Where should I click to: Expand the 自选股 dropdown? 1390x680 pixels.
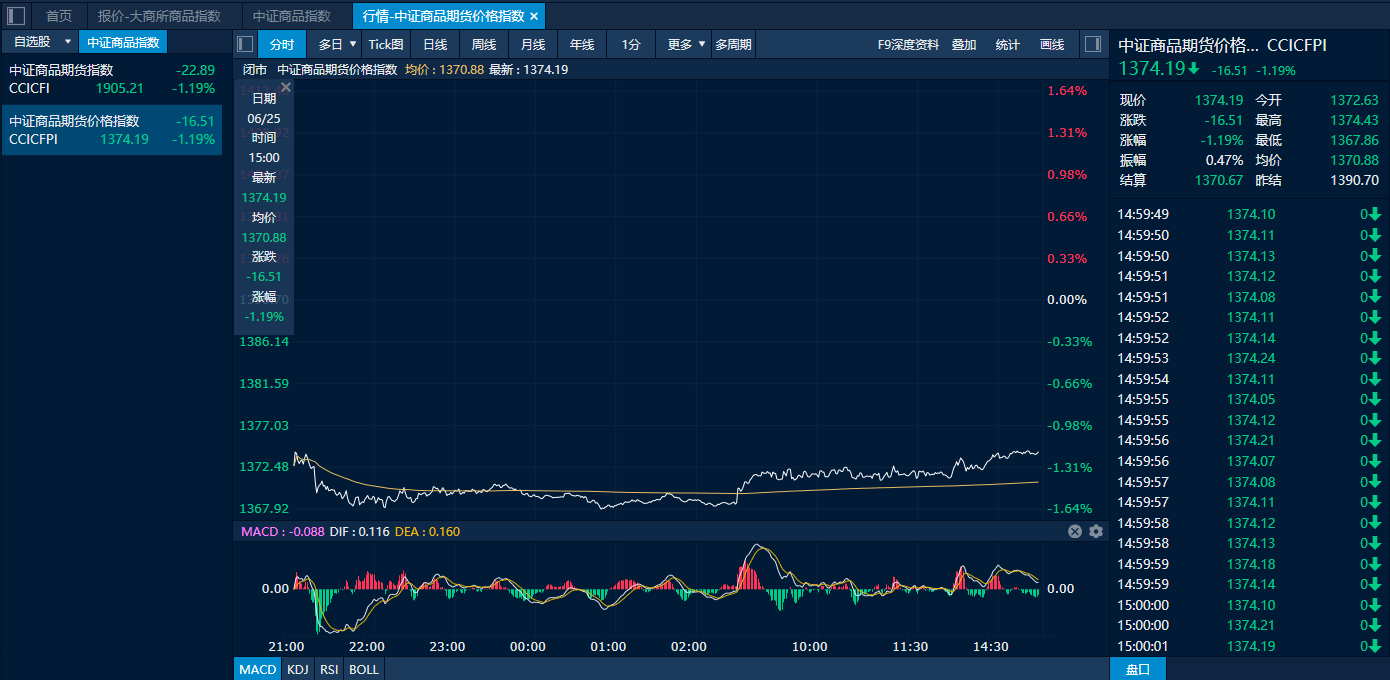(x=67, y=42)
